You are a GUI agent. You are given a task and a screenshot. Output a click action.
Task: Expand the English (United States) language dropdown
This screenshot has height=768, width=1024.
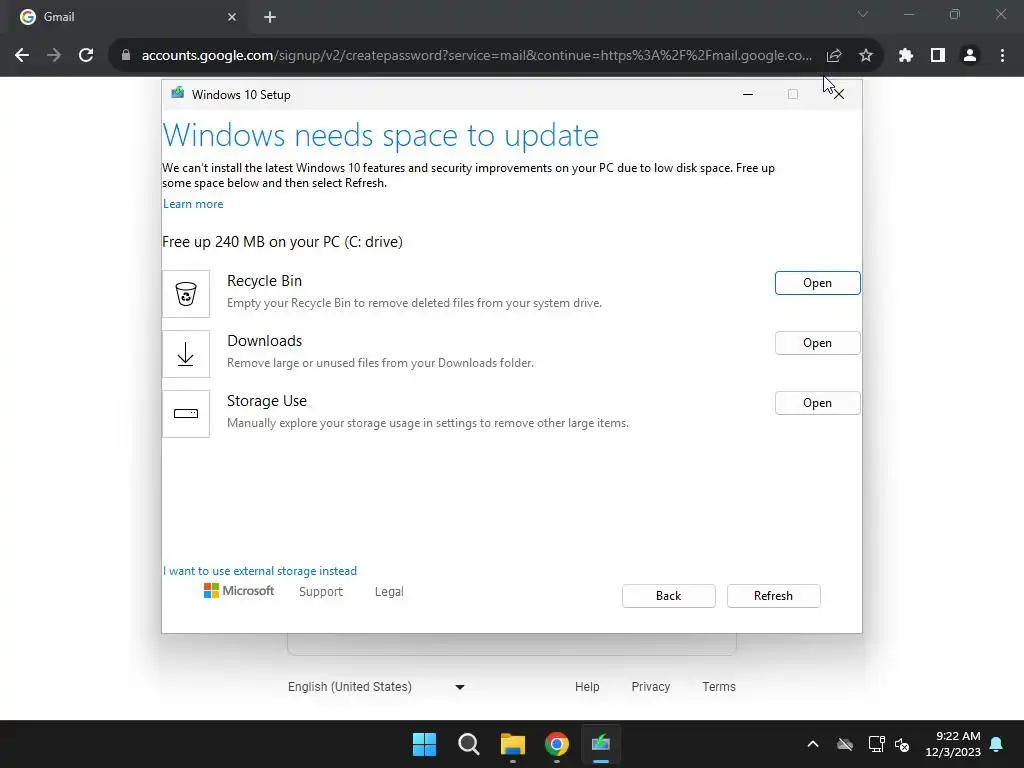pyautogui.click(x=376, y=687)
